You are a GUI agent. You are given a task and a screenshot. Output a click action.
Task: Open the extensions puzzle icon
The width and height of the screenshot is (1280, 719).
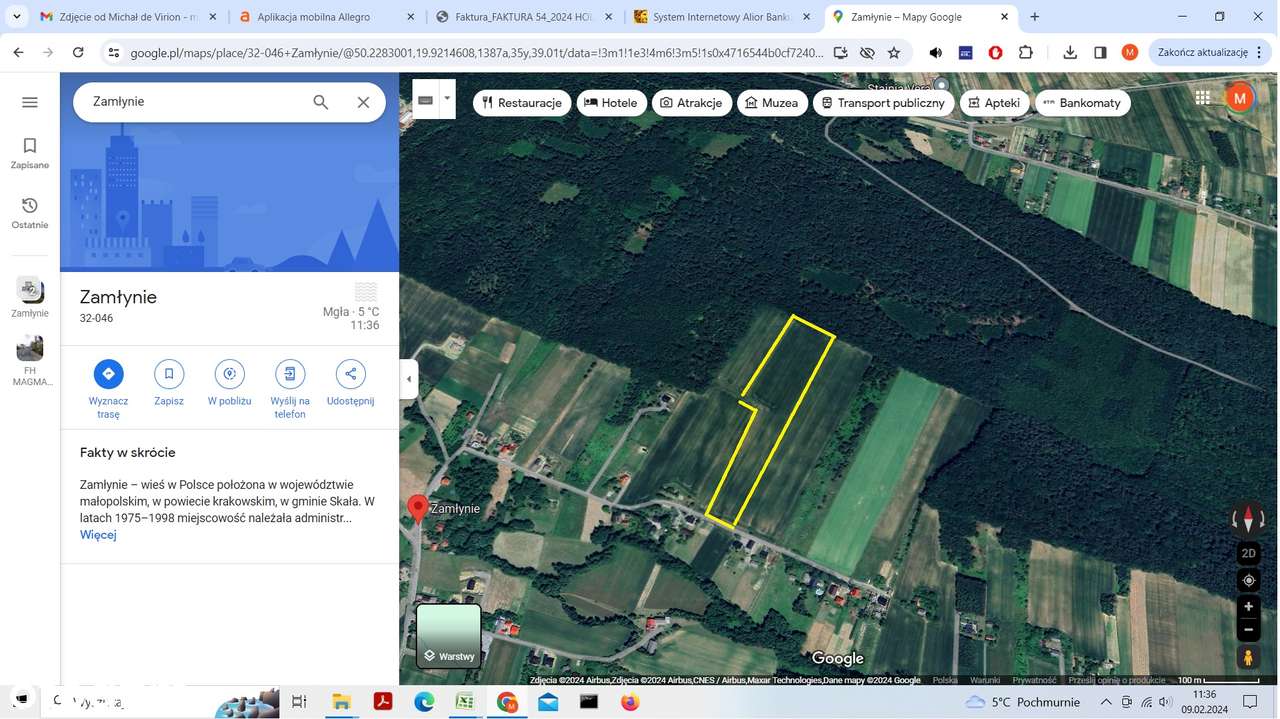1026,53
